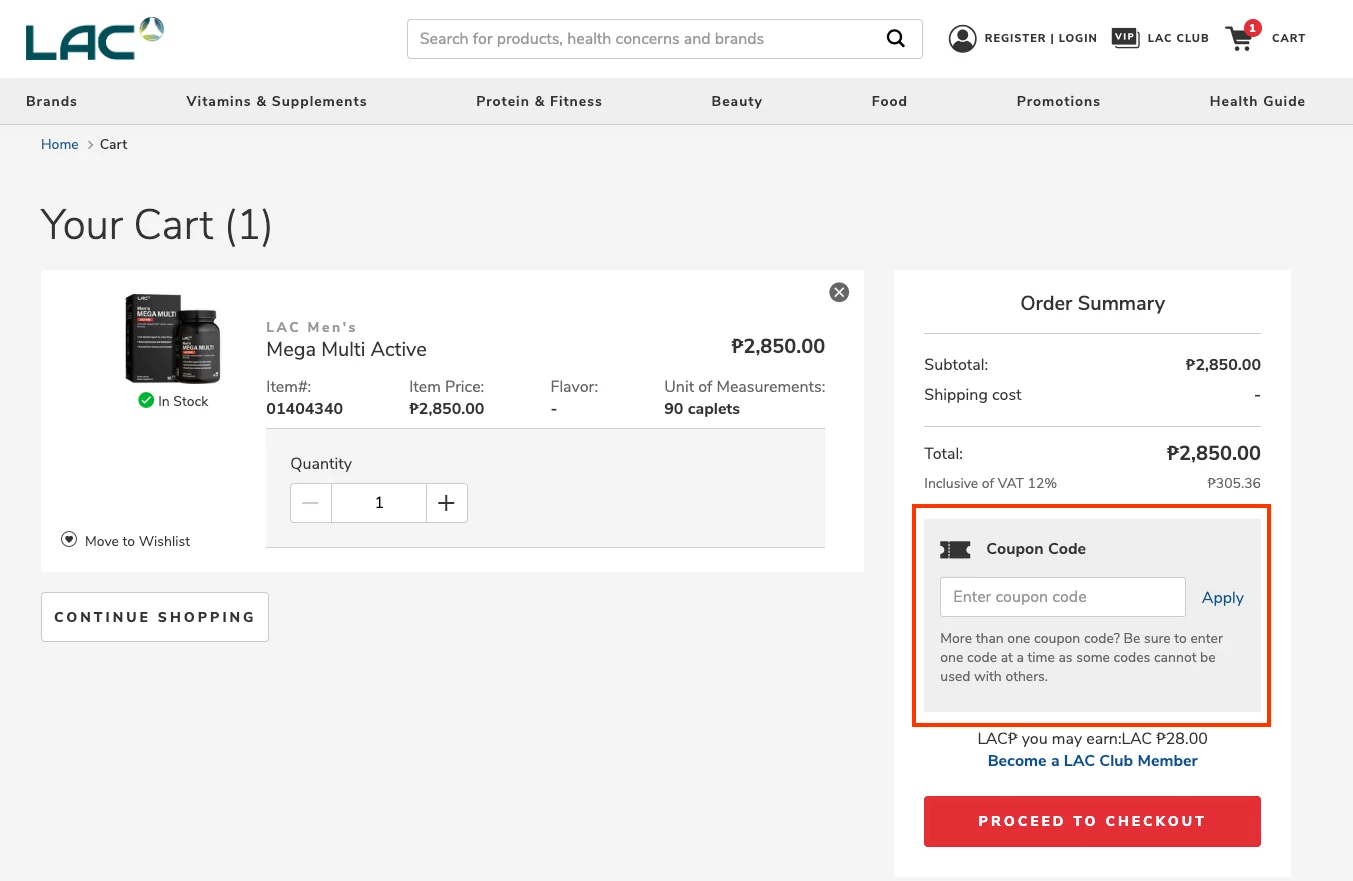The image size is (1353, 881).
Task: Click the Home breadcrumb link
Action: click(59, 144)
